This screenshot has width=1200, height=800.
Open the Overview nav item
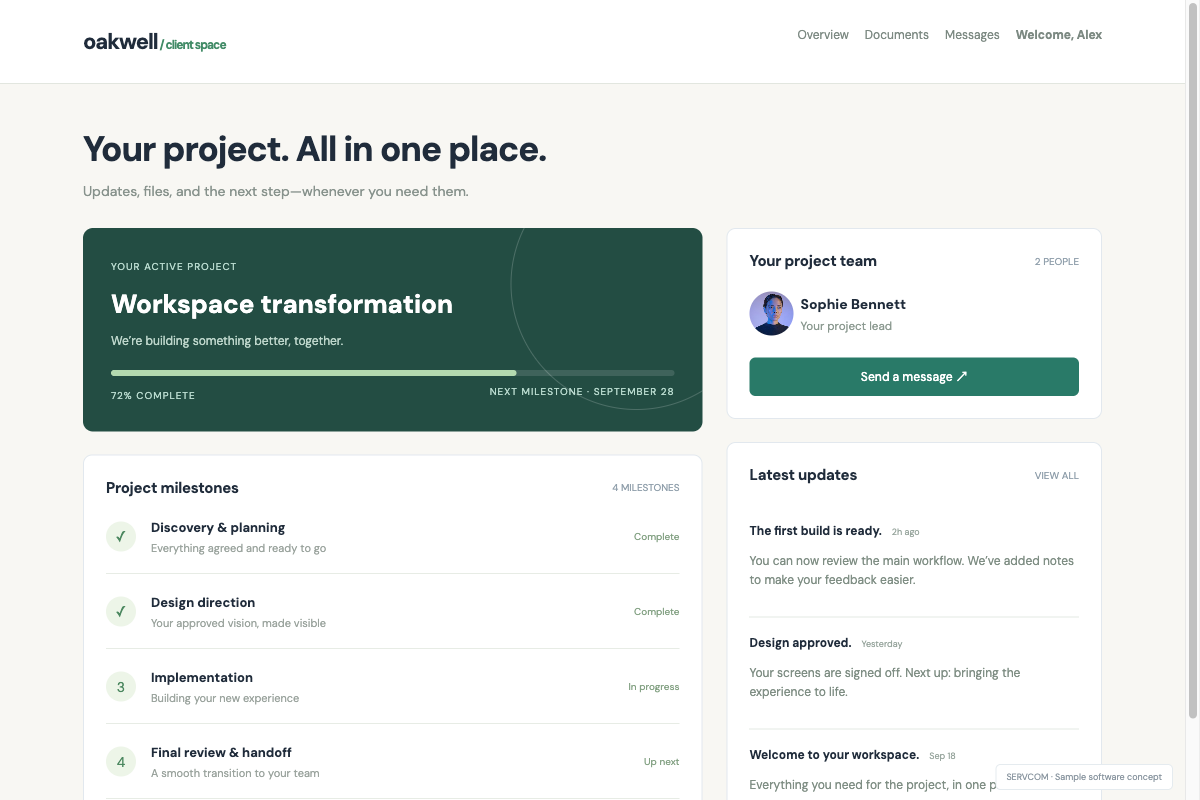click(823, 35)
